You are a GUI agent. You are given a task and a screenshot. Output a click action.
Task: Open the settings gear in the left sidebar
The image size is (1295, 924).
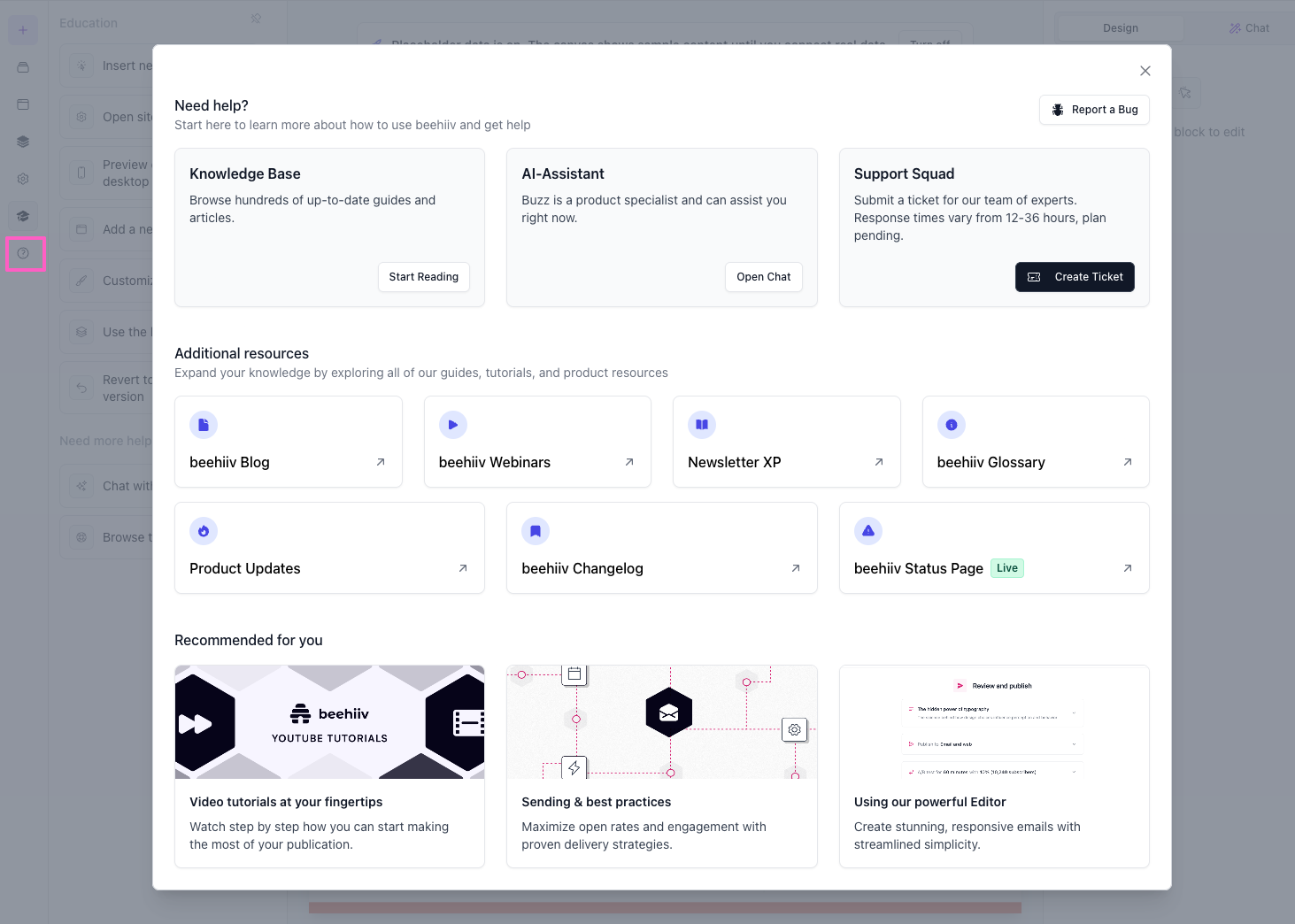(x=23, y=179)
